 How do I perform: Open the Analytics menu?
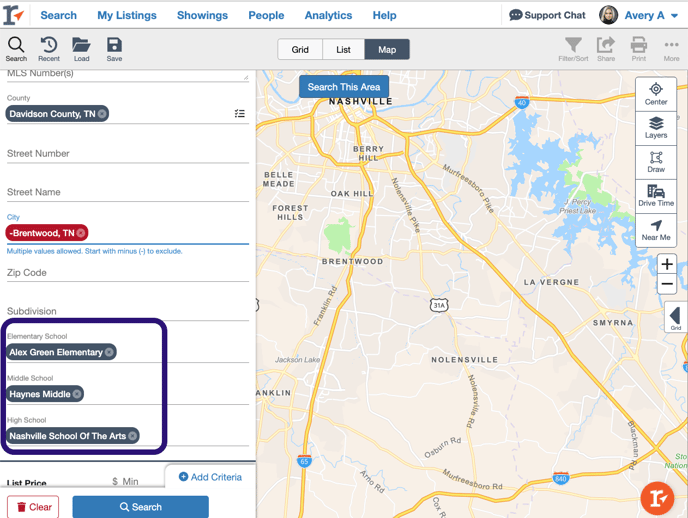pos(328,15)
